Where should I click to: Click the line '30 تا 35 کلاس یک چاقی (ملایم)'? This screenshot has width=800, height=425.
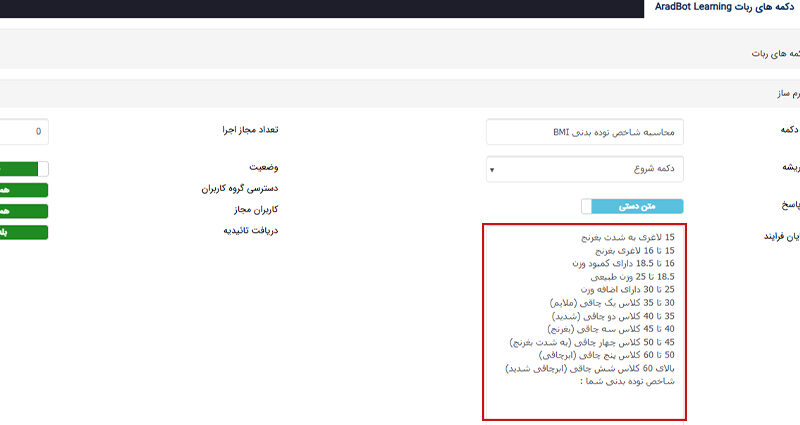tap(612, 303)
